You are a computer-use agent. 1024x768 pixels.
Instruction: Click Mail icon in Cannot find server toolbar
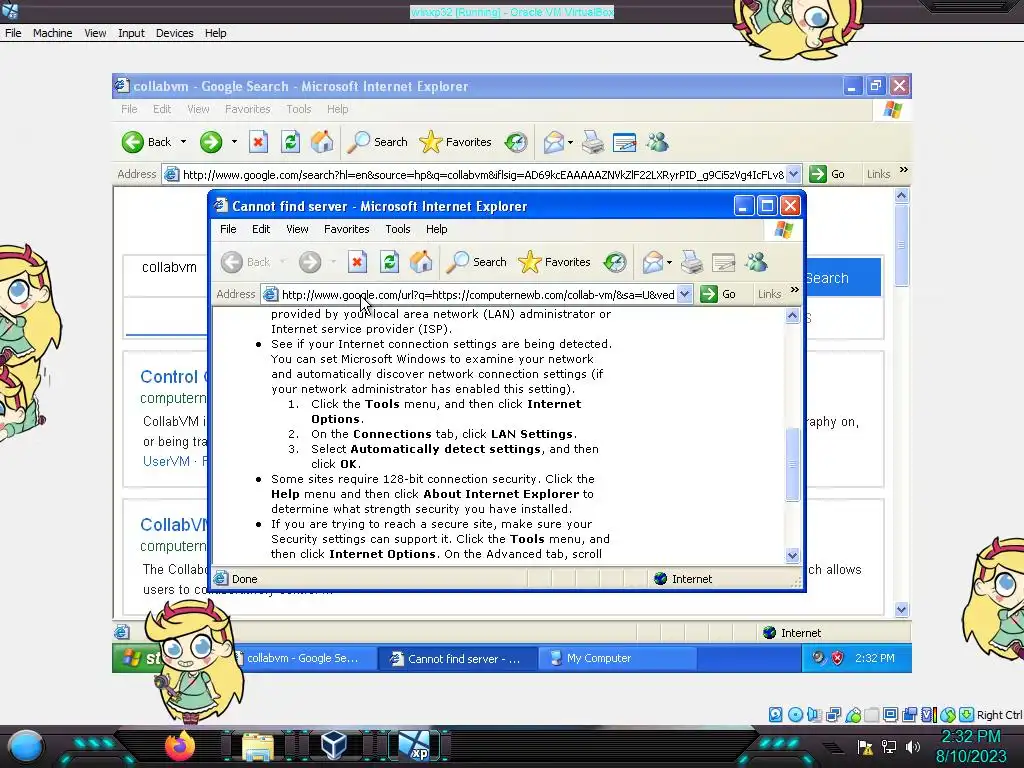click(x=652, y=263)
